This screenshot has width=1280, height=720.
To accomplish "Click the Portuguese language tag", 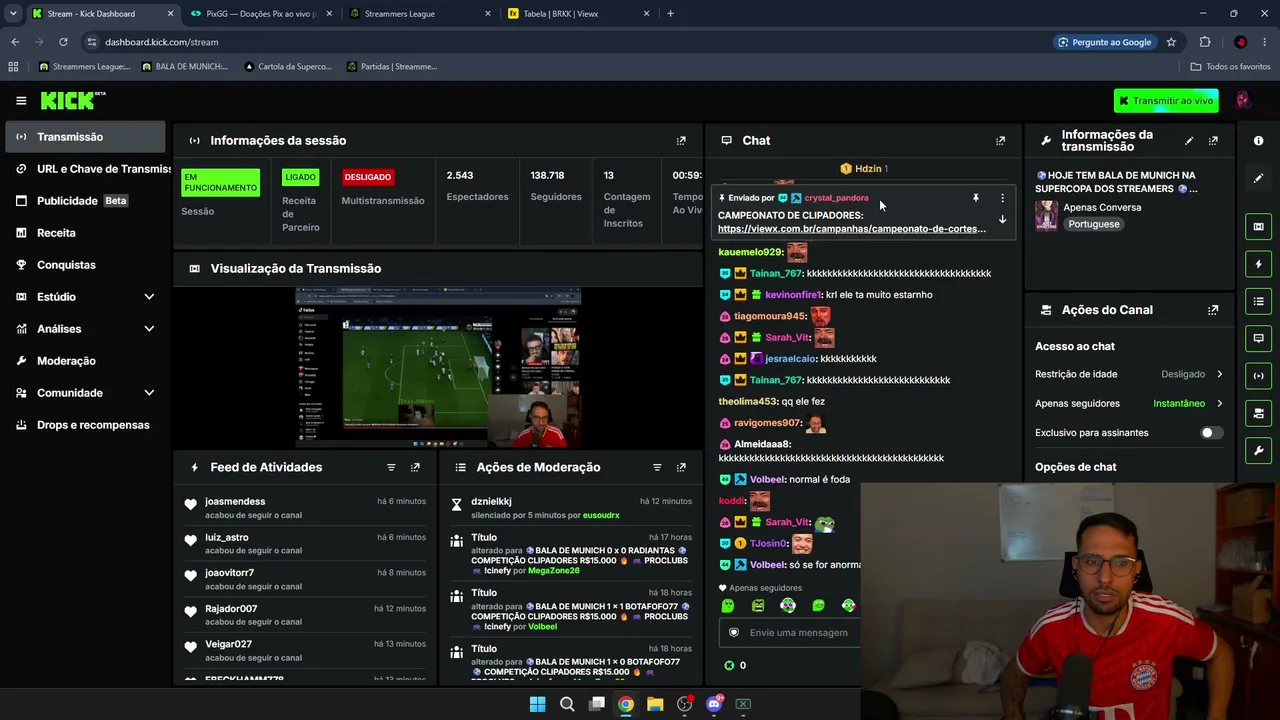I will point(1094,224).
